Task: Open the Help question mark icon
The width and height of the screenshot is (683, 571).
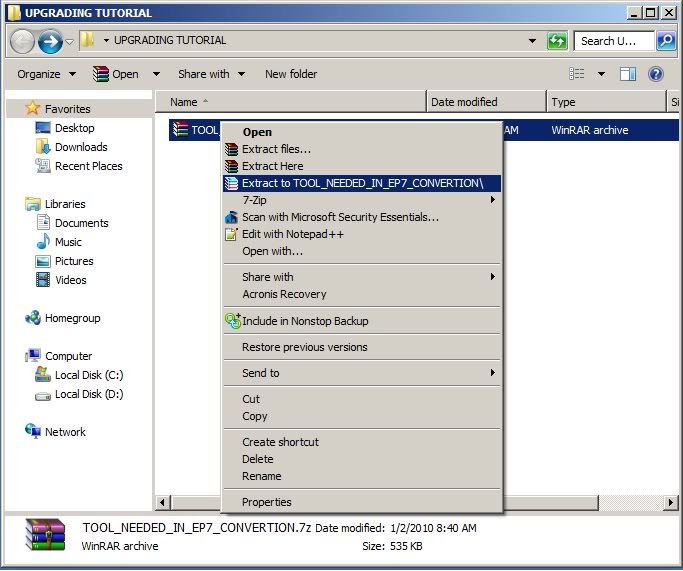Action: pyautogui.click(x=656, y=74)
